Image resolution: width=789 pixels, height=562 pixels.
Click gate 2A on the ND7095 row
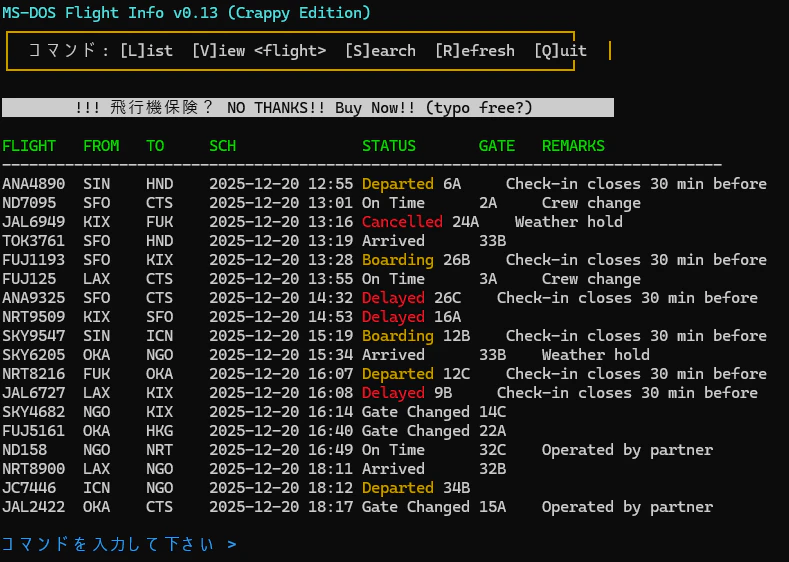pos(488,203)
